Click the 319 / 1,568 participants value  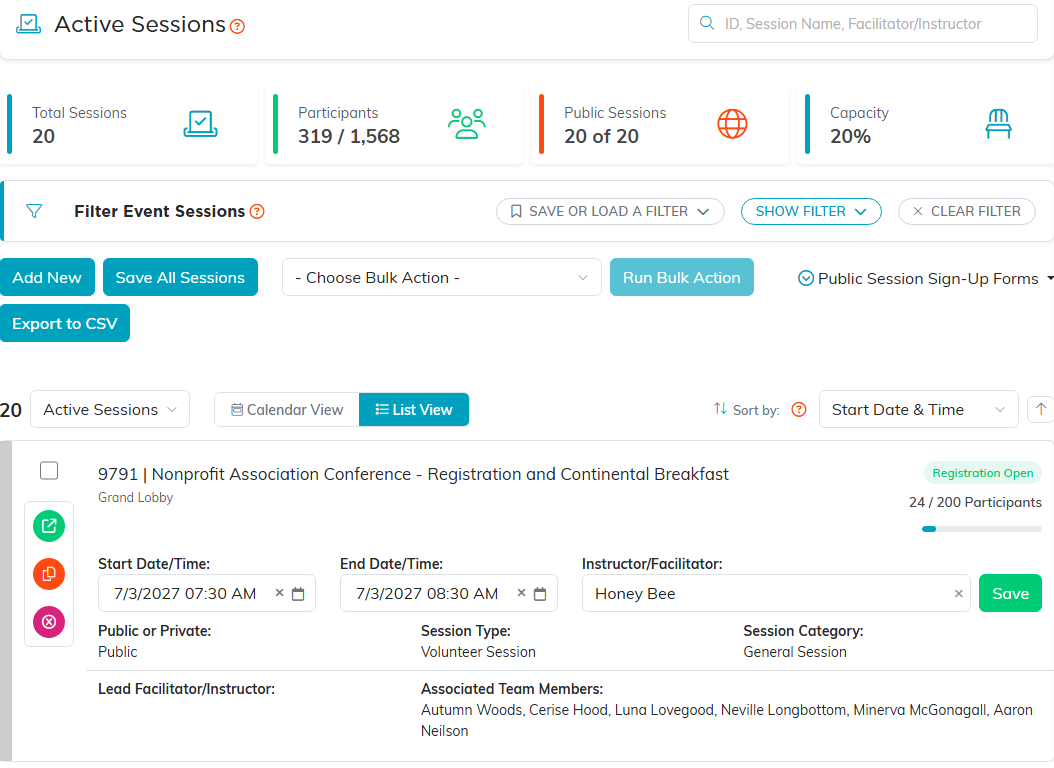point(349,136)
